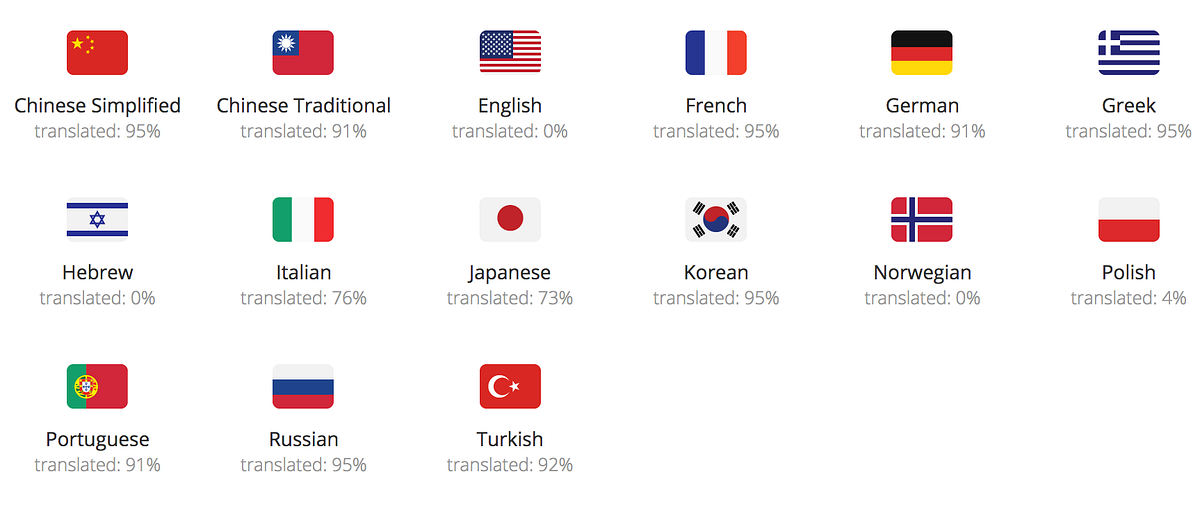This screenshot has height=510, width=1200.
Task: Click the Norwegian flag icon
Action: [922, 220]
